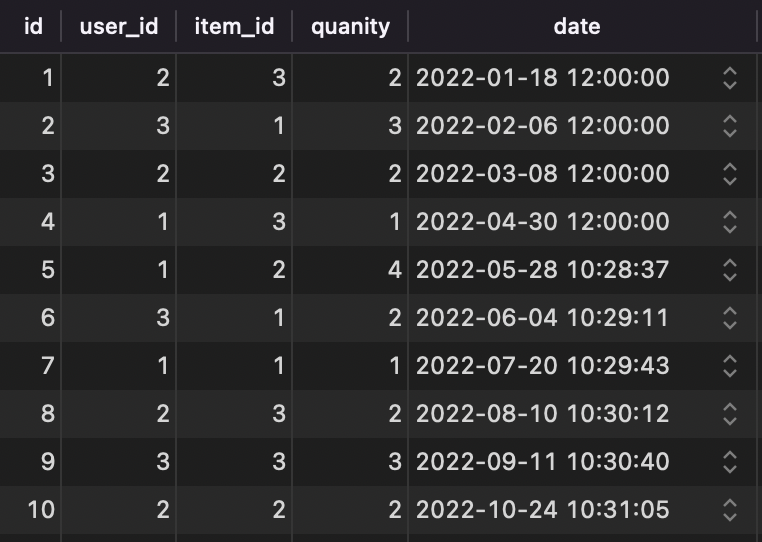
Task: Click the stepper arrows for the 2022-06-04 date
Action: 730,318
